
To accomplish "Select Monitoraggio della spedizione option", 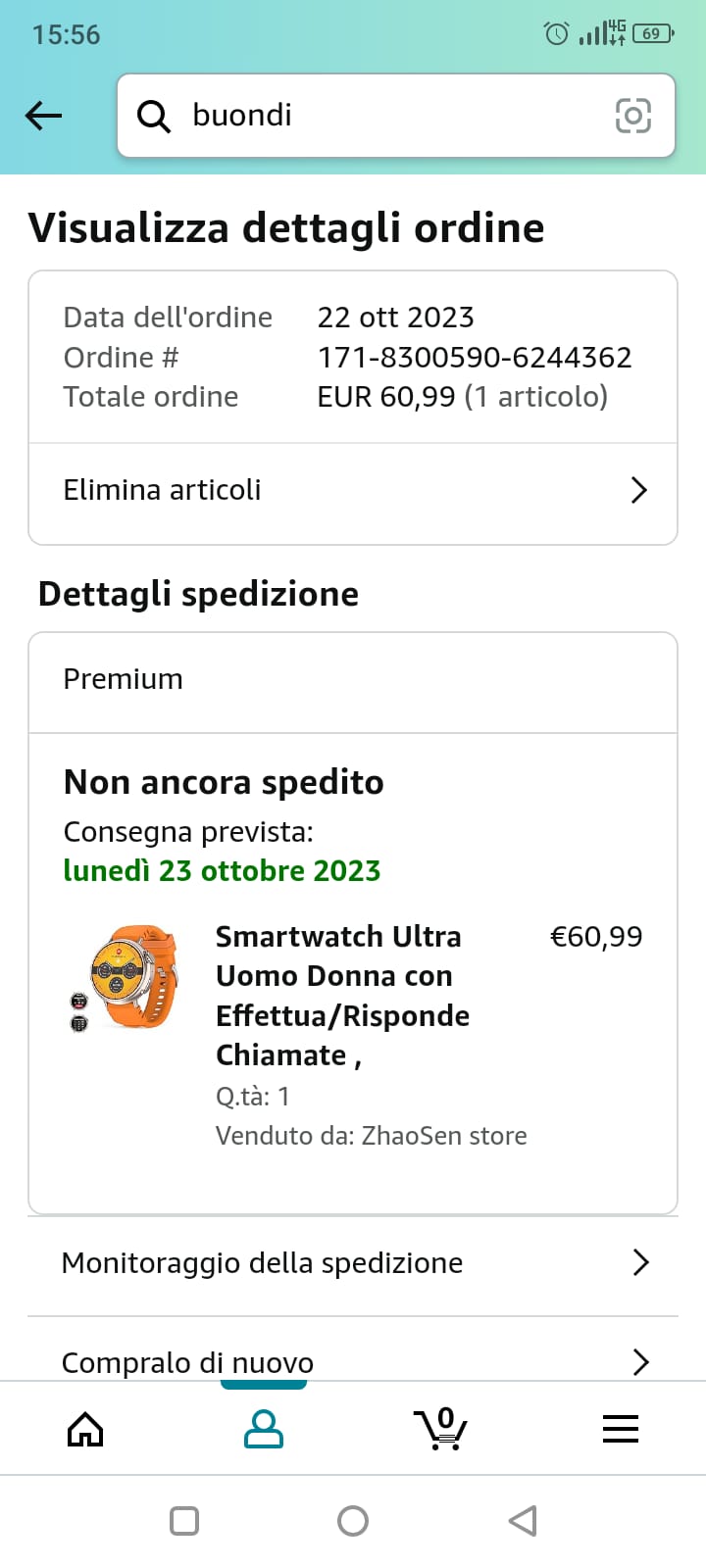I will pyautogui.click(x=262, y=1263).
